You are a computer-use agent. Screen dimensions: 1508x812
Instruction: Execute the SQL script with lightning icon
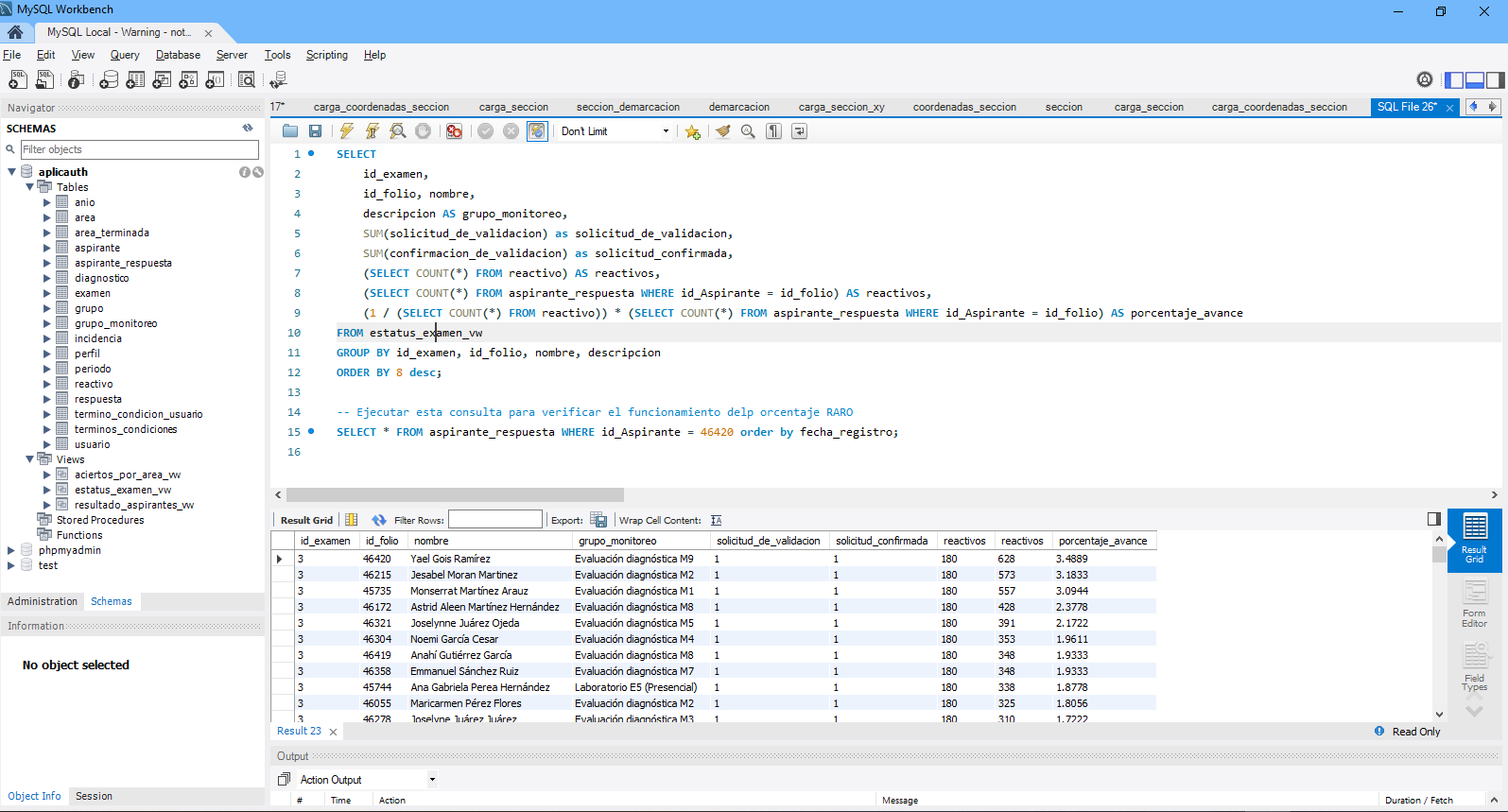347,131
